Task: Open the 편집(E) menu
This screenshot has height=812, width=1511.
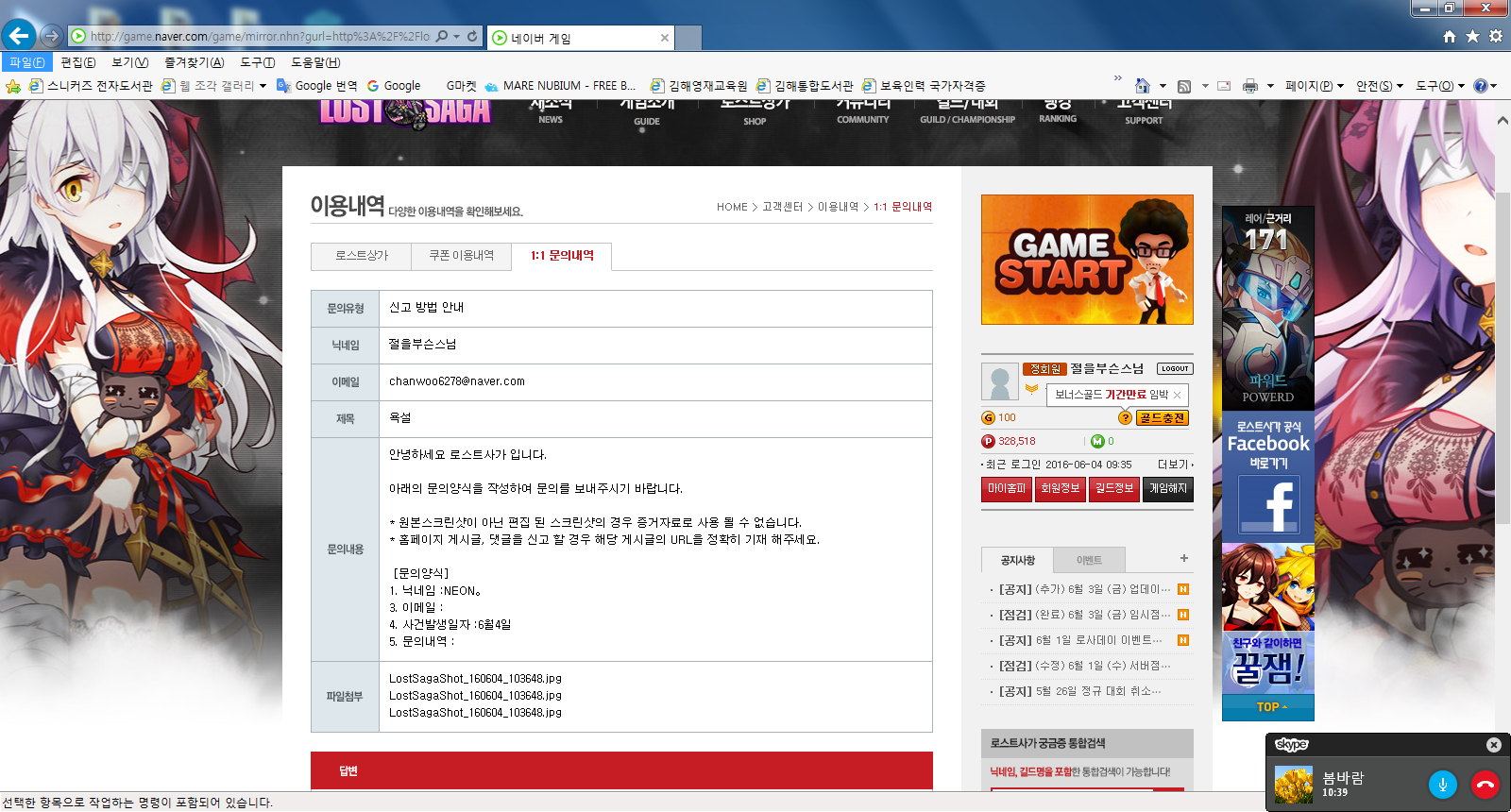Action: tap(78, 62)
